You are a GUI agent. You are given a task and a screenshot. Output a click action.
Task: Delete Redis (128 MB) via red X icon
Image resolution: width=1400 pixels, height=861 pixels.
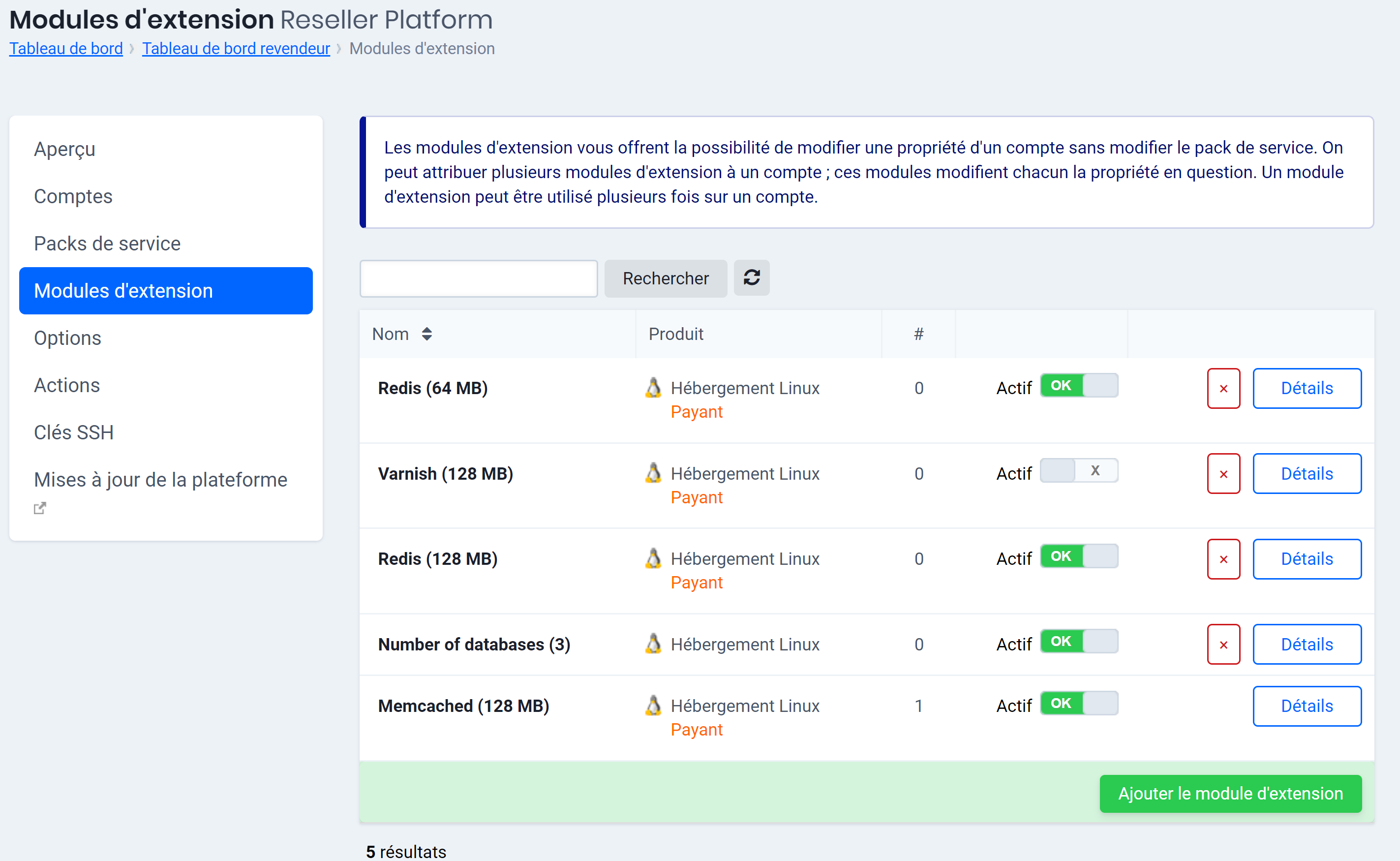pos(1223,558)
